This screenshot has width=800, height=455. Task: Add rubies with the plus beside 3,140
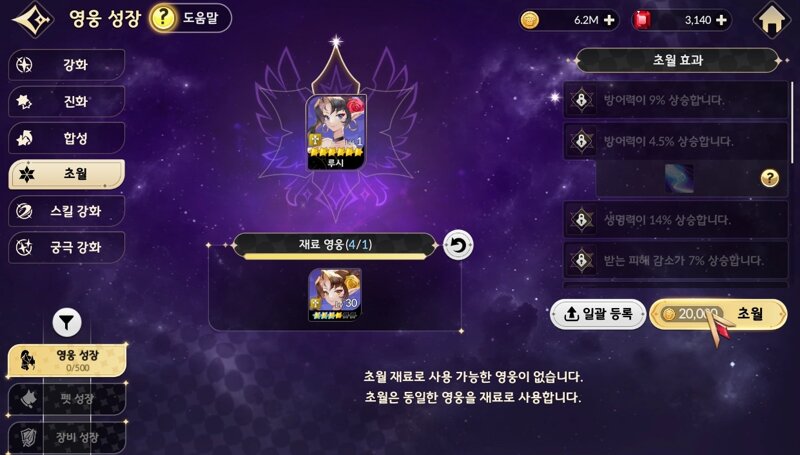tap(721, 20)
